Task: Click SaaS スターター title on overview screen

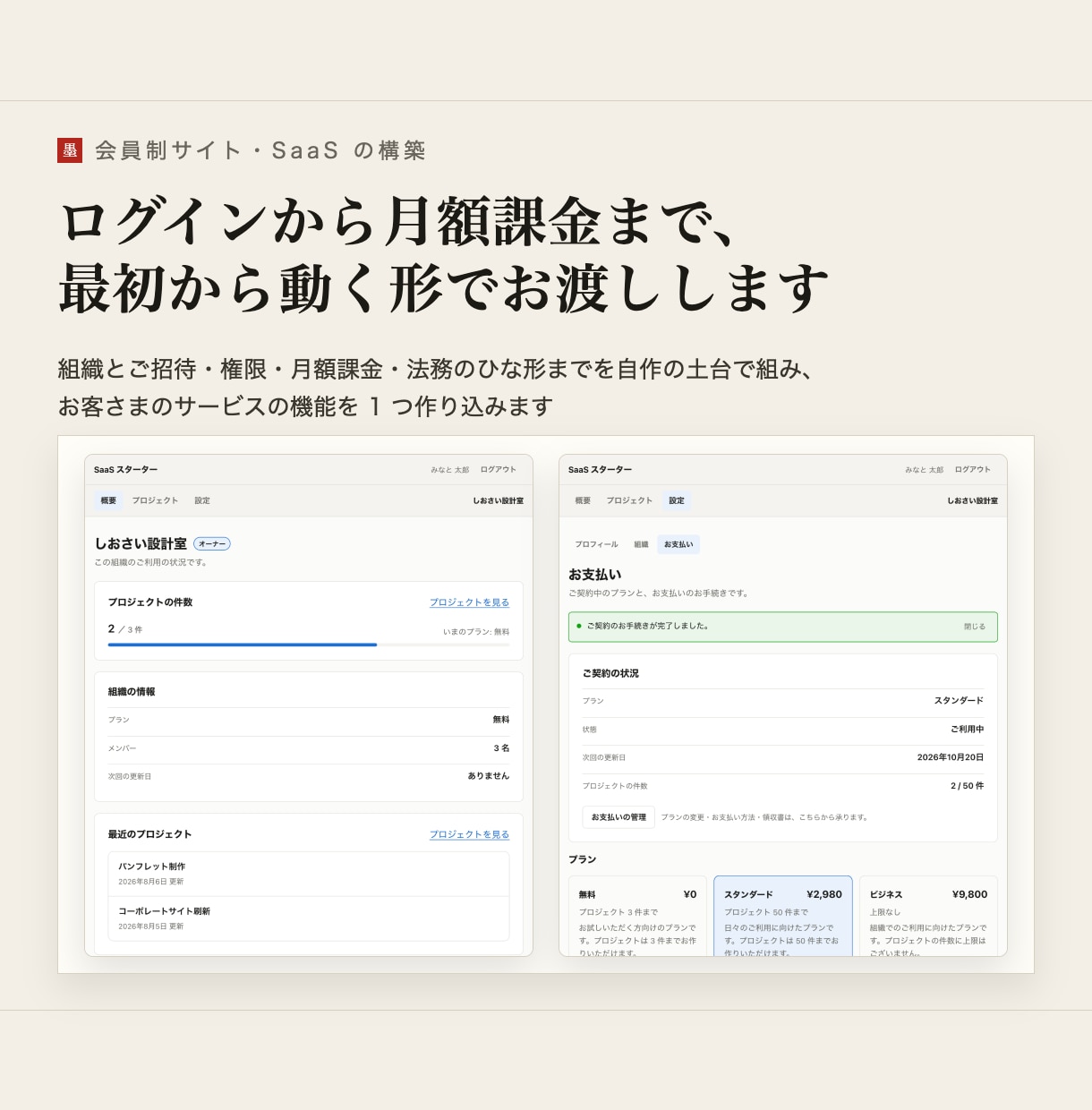Action: pos(125,470)
